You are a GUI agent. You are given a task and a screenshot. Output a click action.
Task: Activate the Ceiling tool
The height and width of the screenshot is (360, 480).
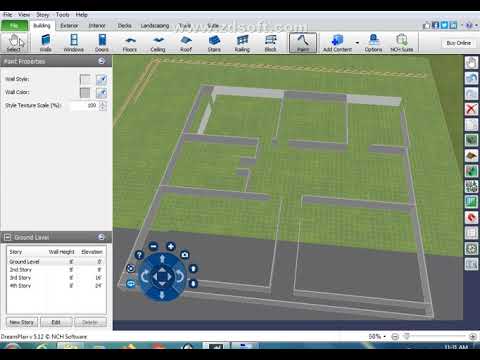point(158,43)
